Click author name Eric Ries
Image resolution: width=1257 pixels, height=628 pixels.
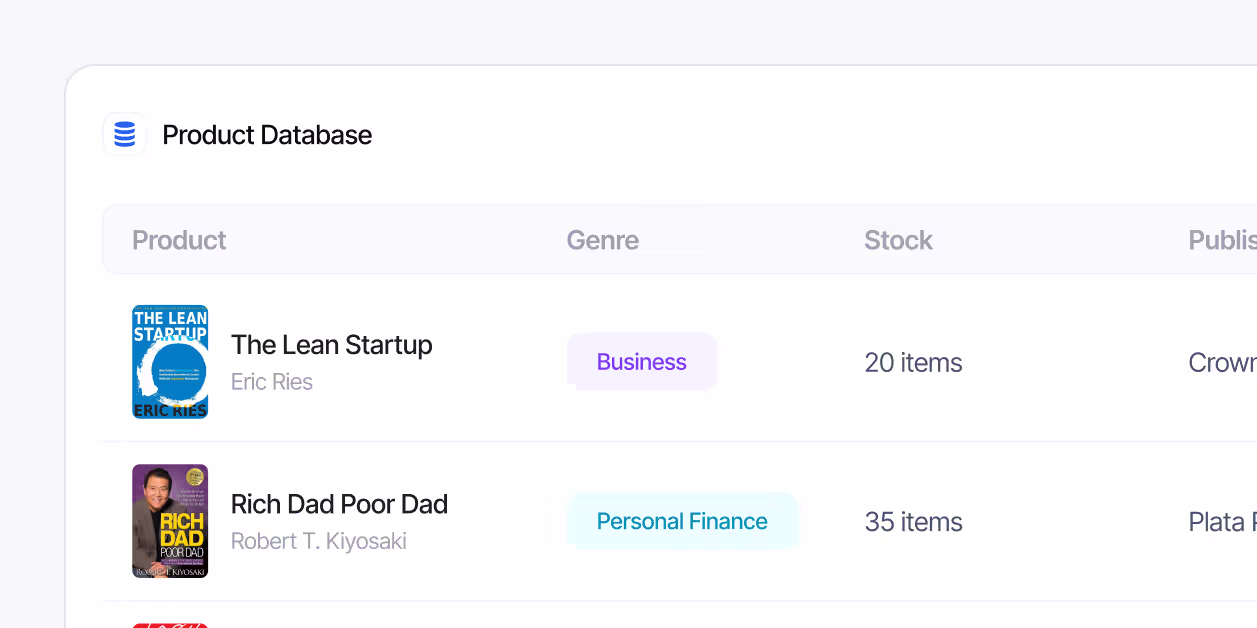(x=272, y=382)
